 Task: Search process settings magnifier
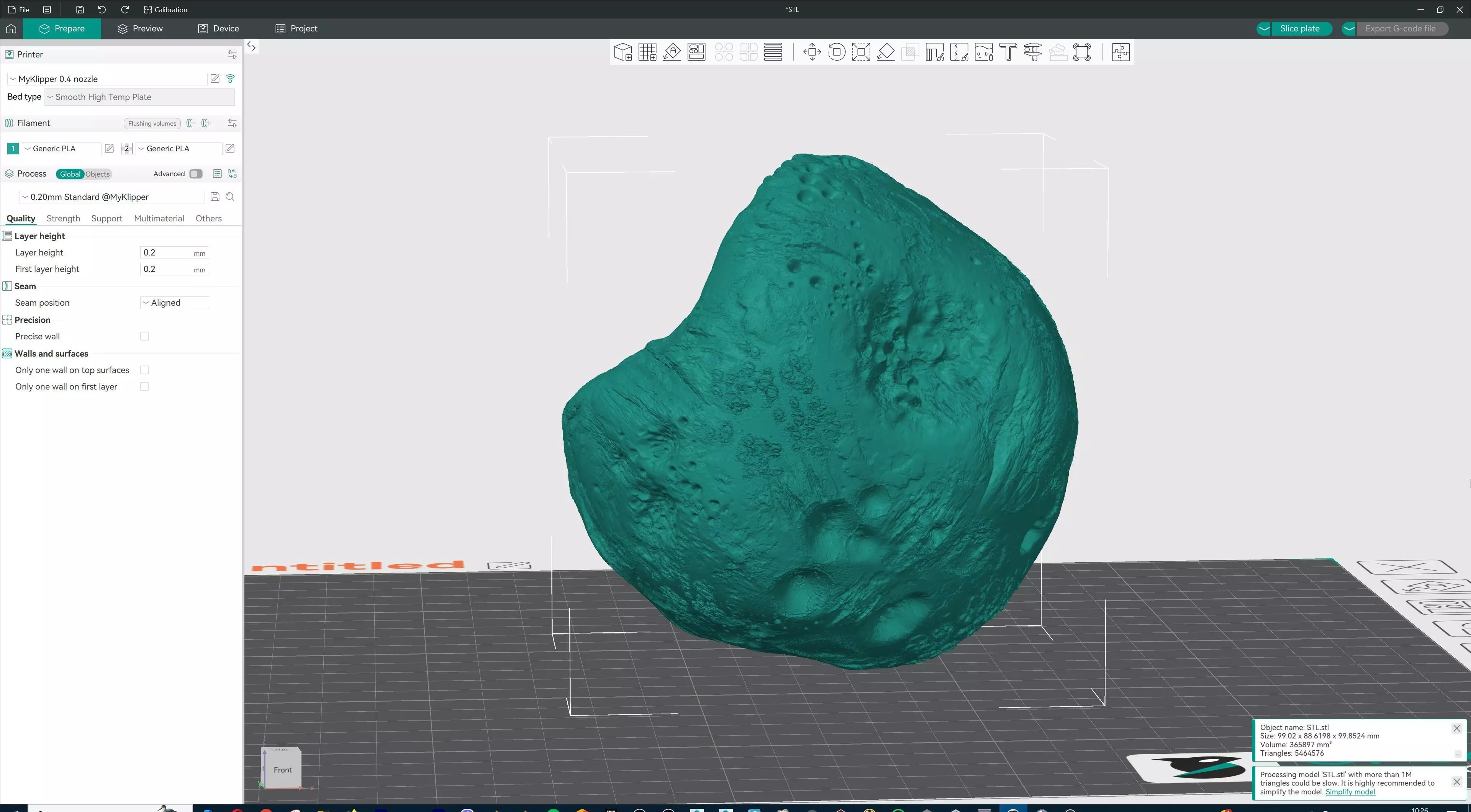[230, 197]
